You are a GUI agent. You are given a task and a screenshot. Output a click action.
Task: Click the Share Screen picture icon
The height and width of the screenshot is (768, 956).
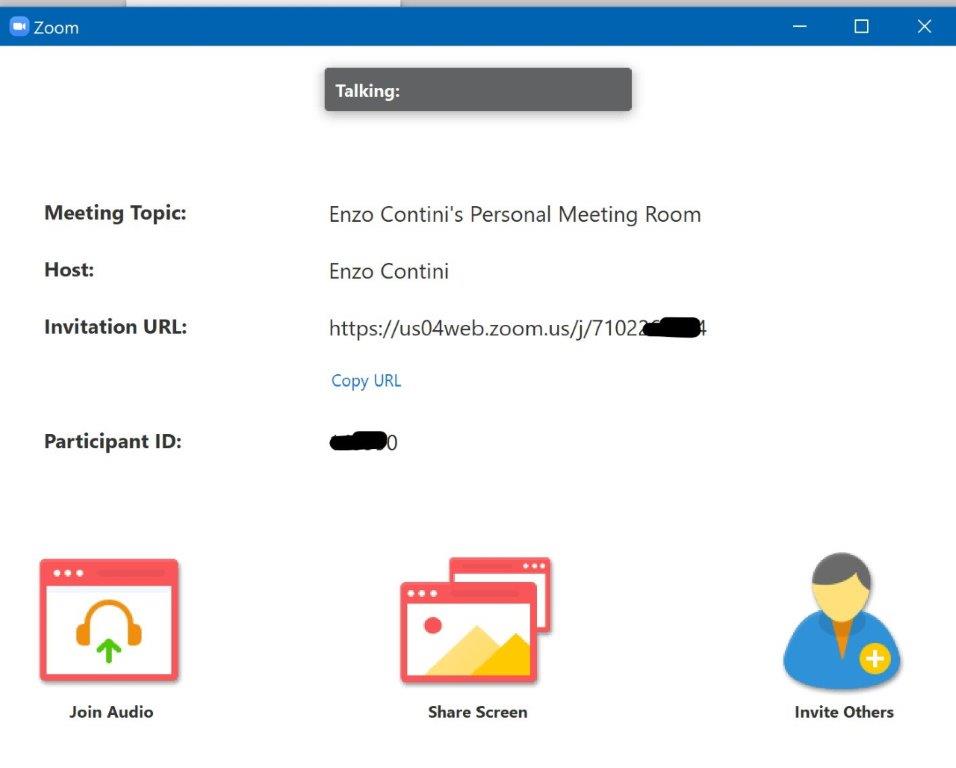(x=475, y=621)
